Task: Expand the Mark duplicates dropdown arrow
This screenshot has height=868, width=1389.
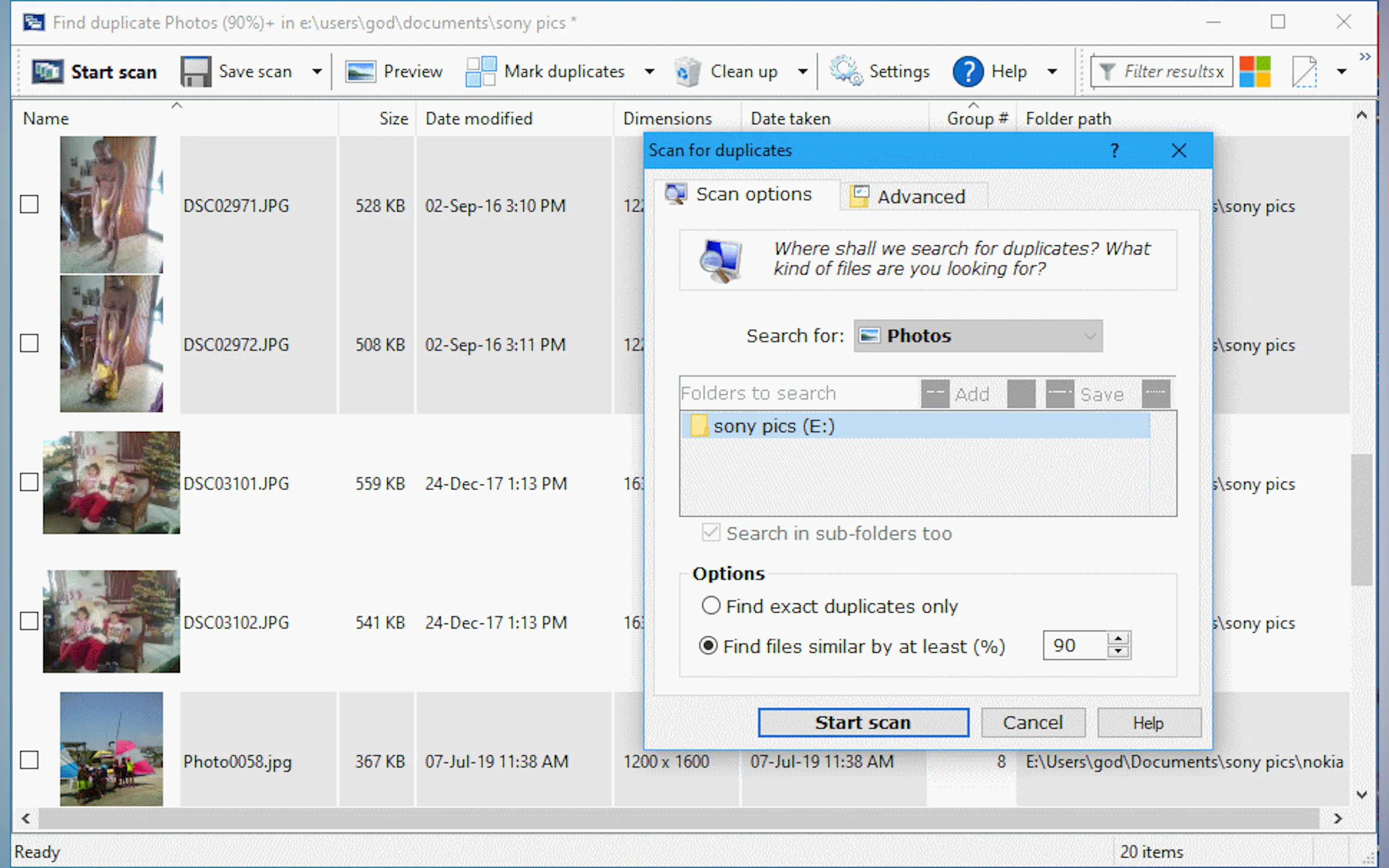Action: pyautogui.click(x=650, y=72)
